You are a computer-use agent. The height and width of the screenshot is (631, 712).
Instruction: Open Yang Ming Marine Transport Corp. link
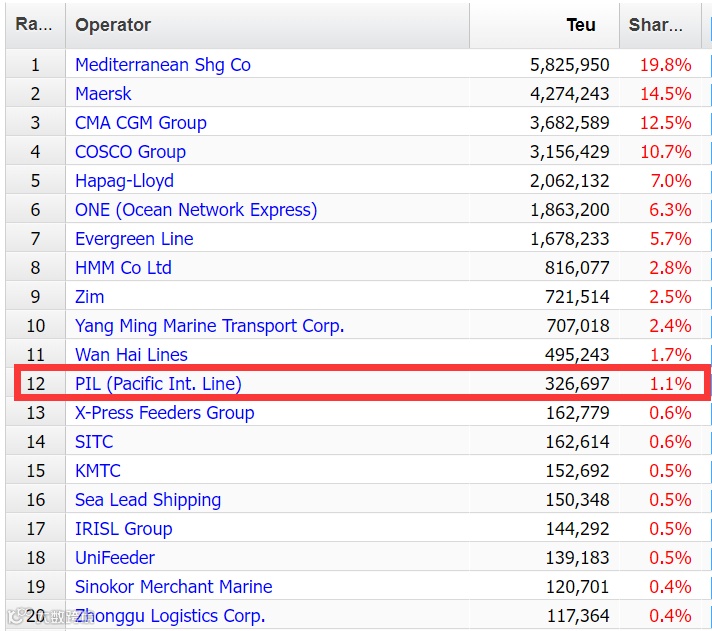pos(209,326)
